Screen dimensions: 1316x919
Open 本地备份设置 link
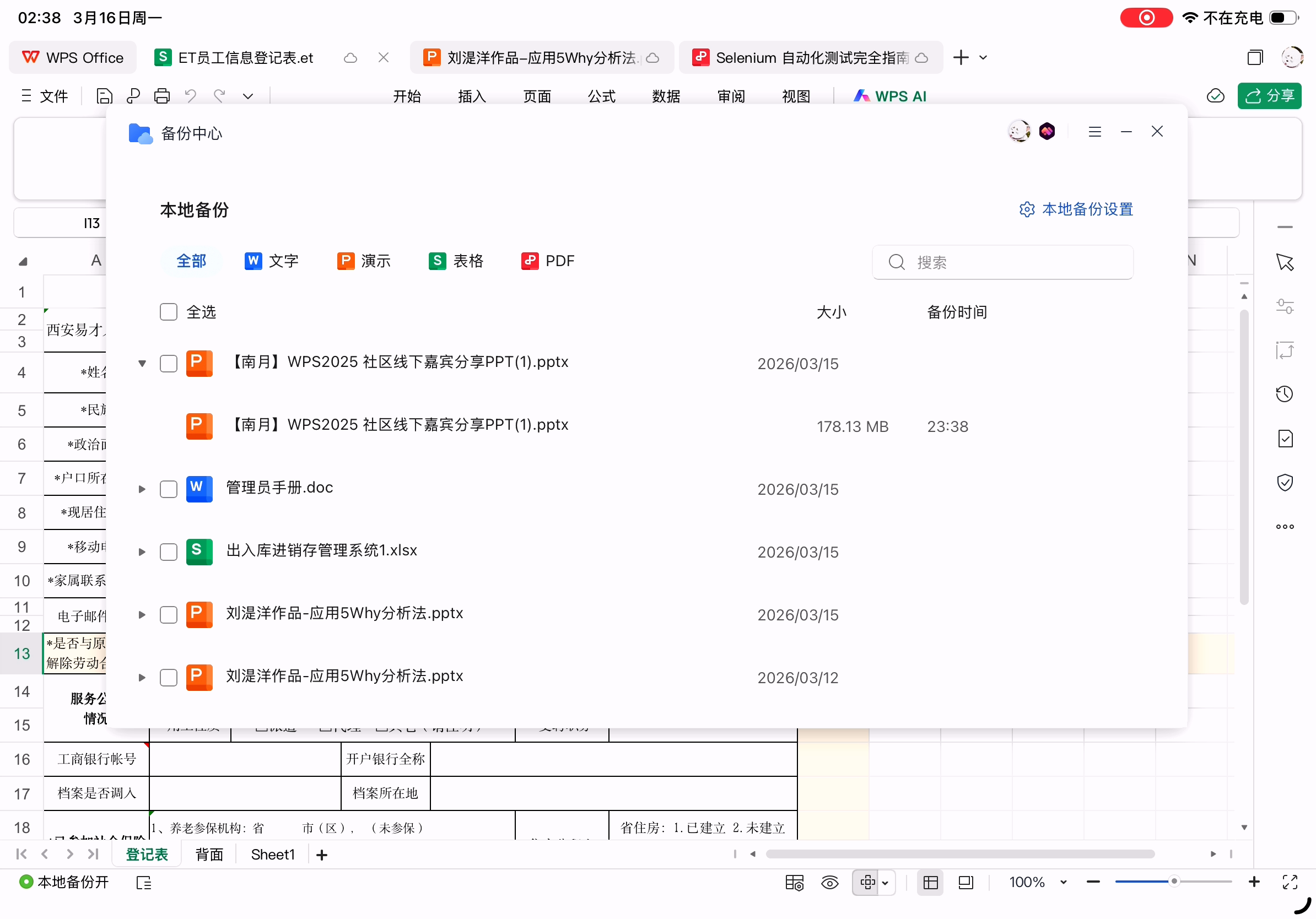point(1076,210)
